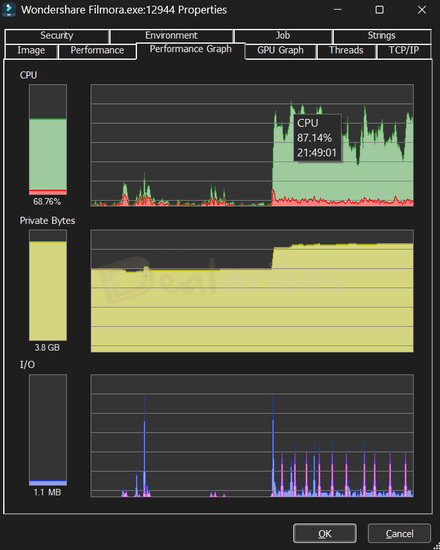
Task: Click the I/O section label
Action: [x=27, y=365]
